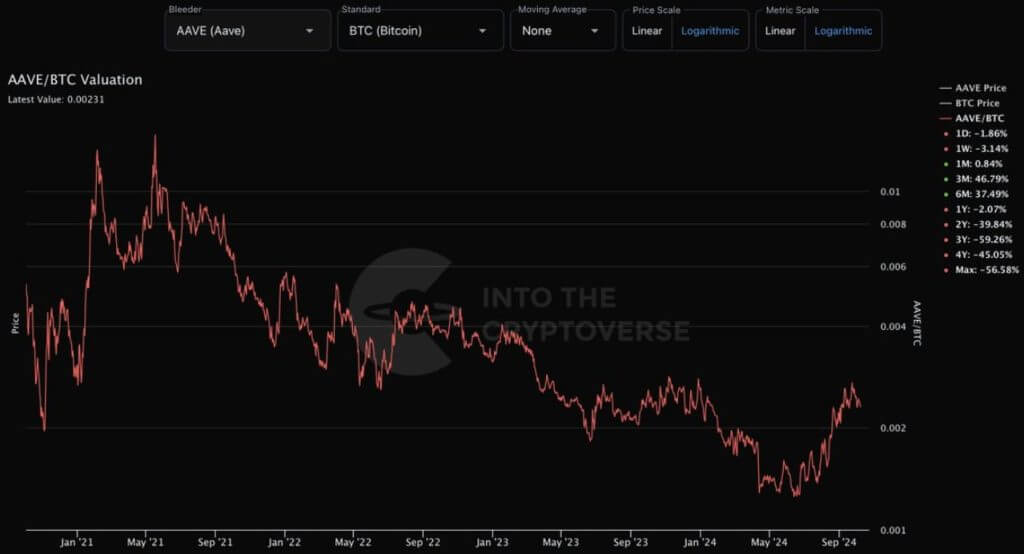Click the 3M: 46.79% legend item
Screen dimensions: 1024x554
tap(976, 179)
